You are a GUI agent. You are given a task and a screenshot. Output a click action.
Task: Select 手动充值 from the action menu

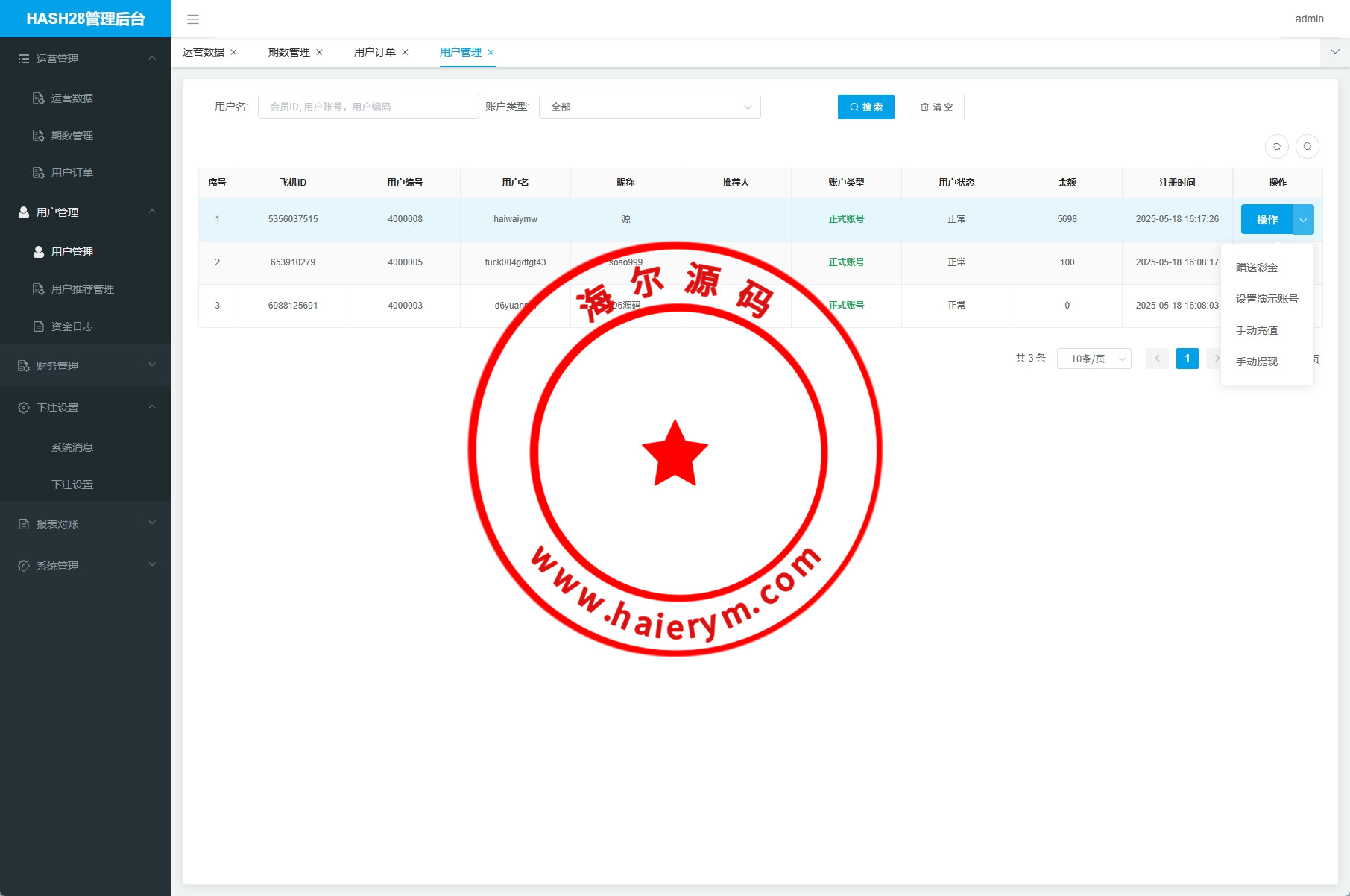[x=1257, y=330]
